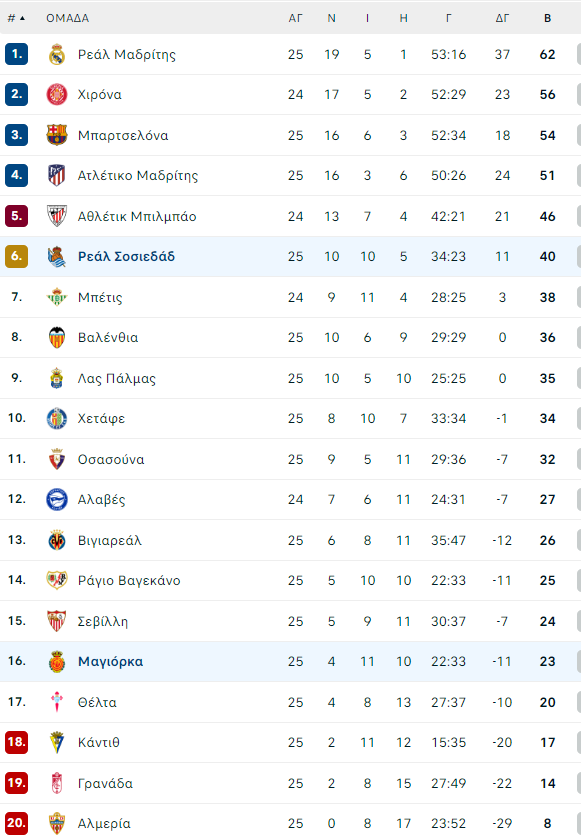Open the Sevilla club crest
581x839 pixels.
pos(57,621)
